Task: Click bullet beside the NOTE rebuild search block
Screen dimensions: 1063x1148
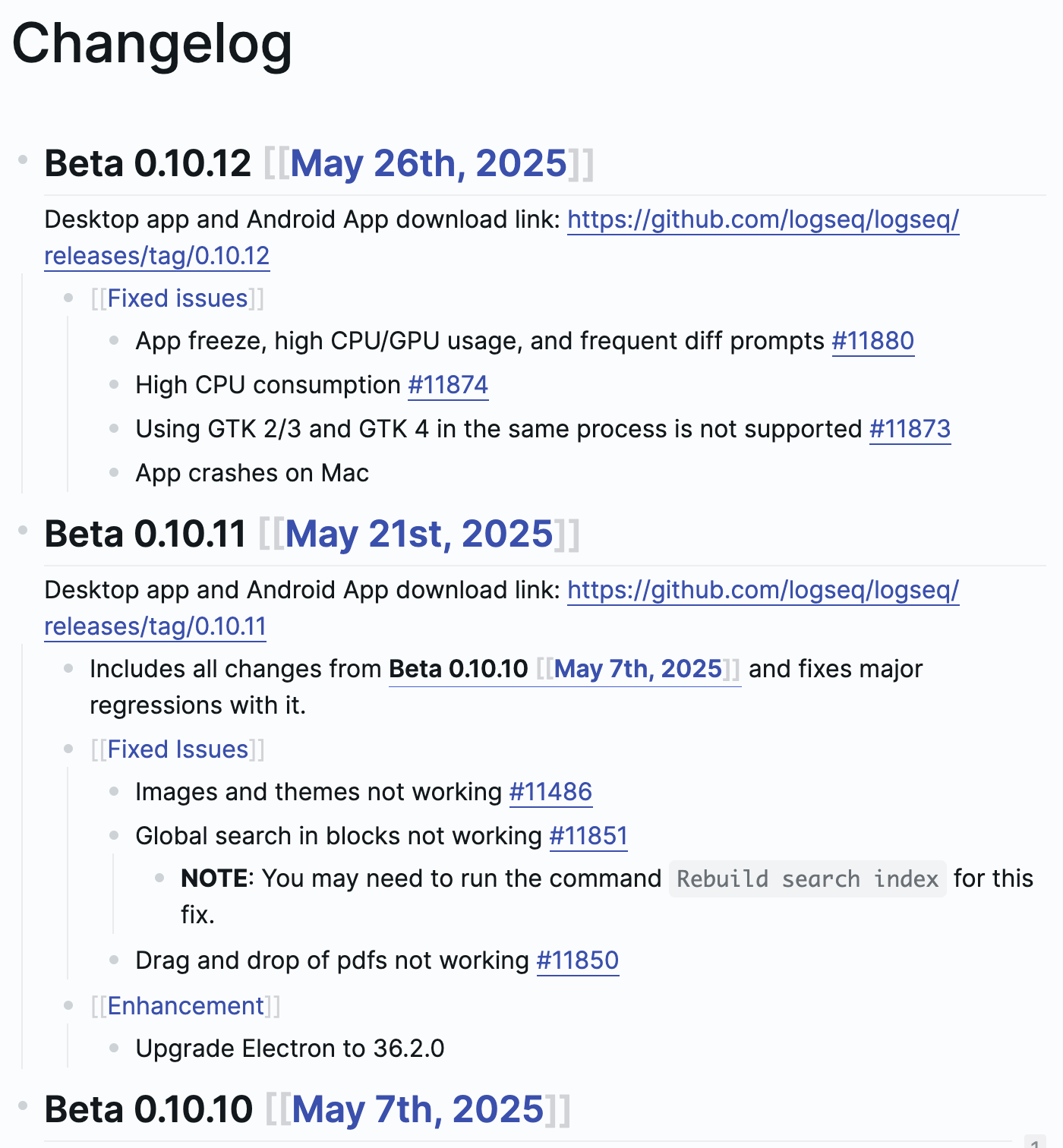Action: pyautogui.click(x=159, y=878)
